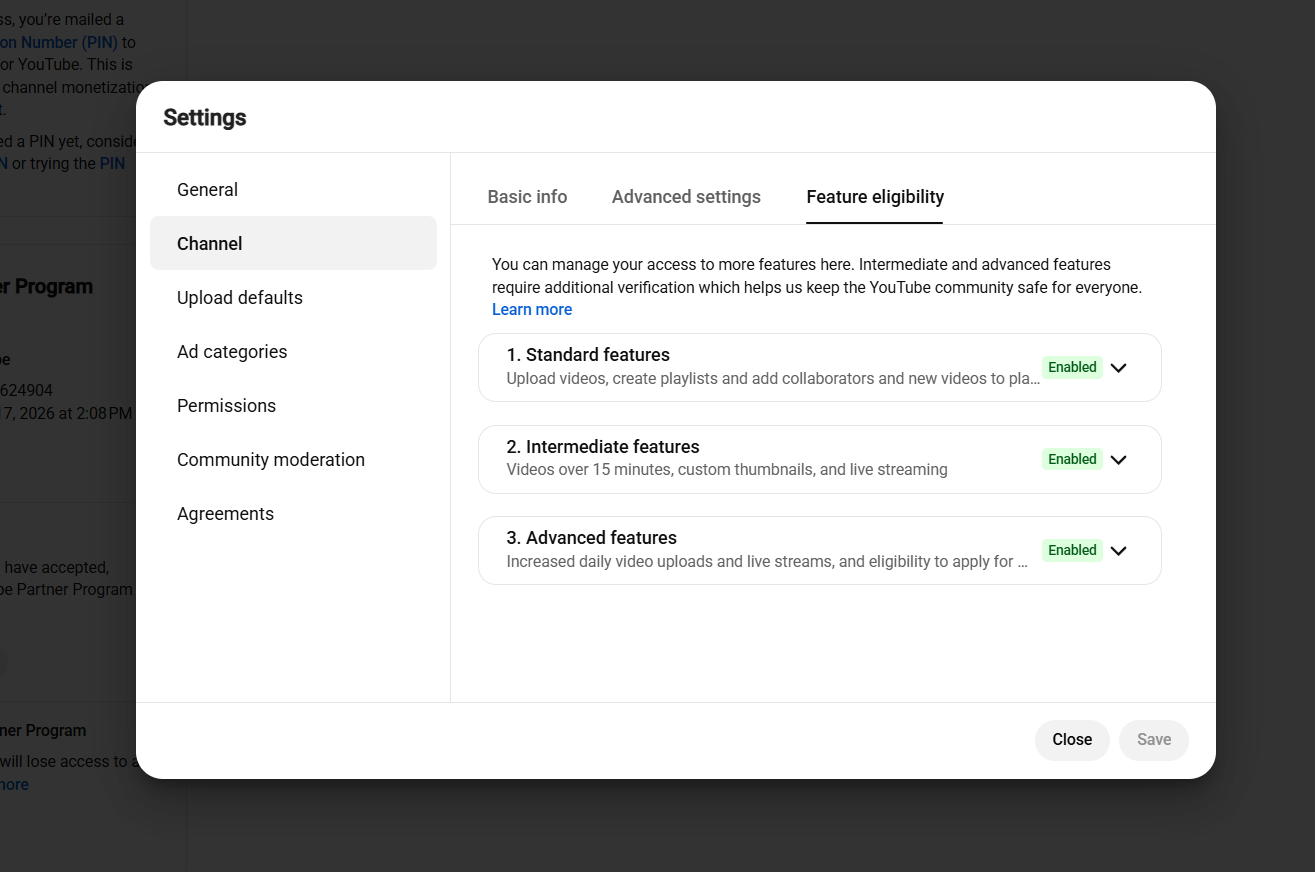Select Channel in the settings sidebar
Image resolution: width=1315 pixels, height=872 pixels.
293,244
